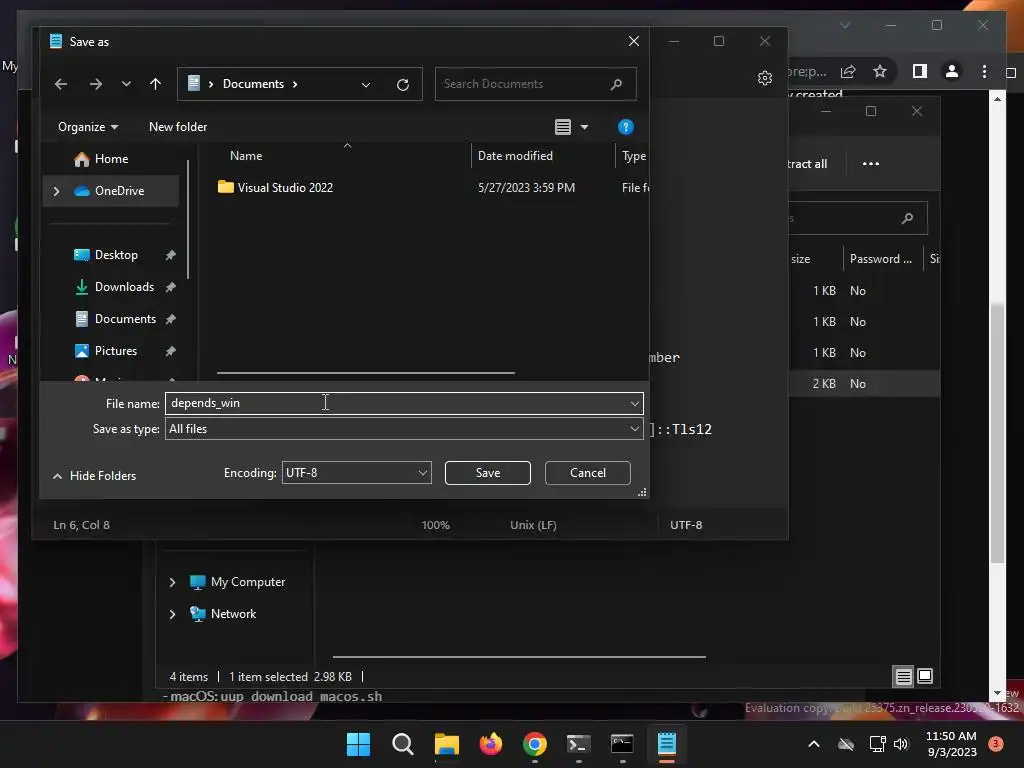This screenshot has height=768, width=1024.
Task: Open view options dropdown arrow
Action: (584, 127)
